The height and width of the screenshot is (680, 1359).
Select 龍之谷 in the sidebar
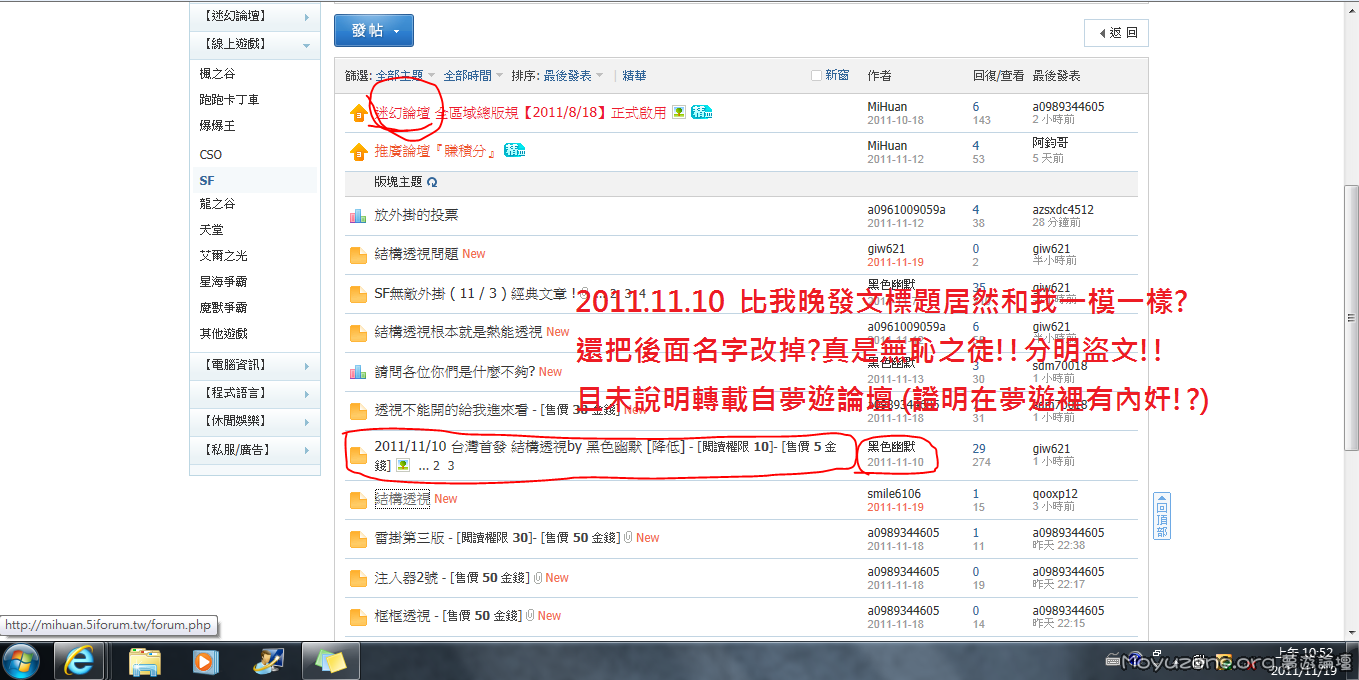[x=217, y=203]
